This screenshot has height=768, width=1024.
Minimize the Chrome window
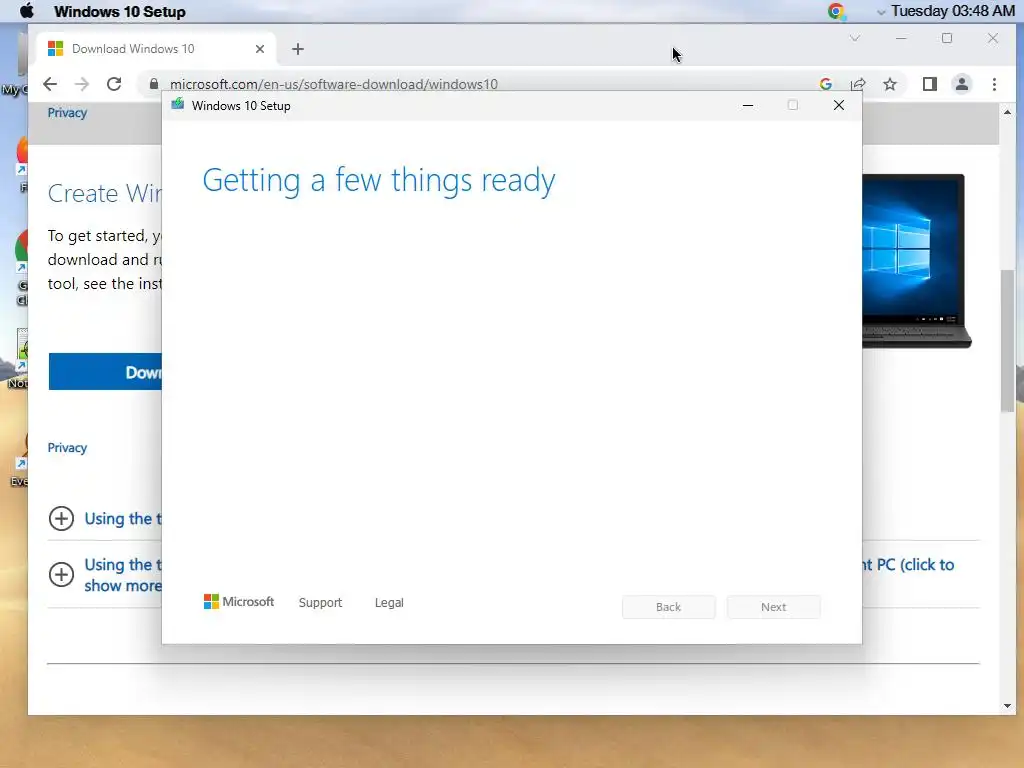coord(901,39)
